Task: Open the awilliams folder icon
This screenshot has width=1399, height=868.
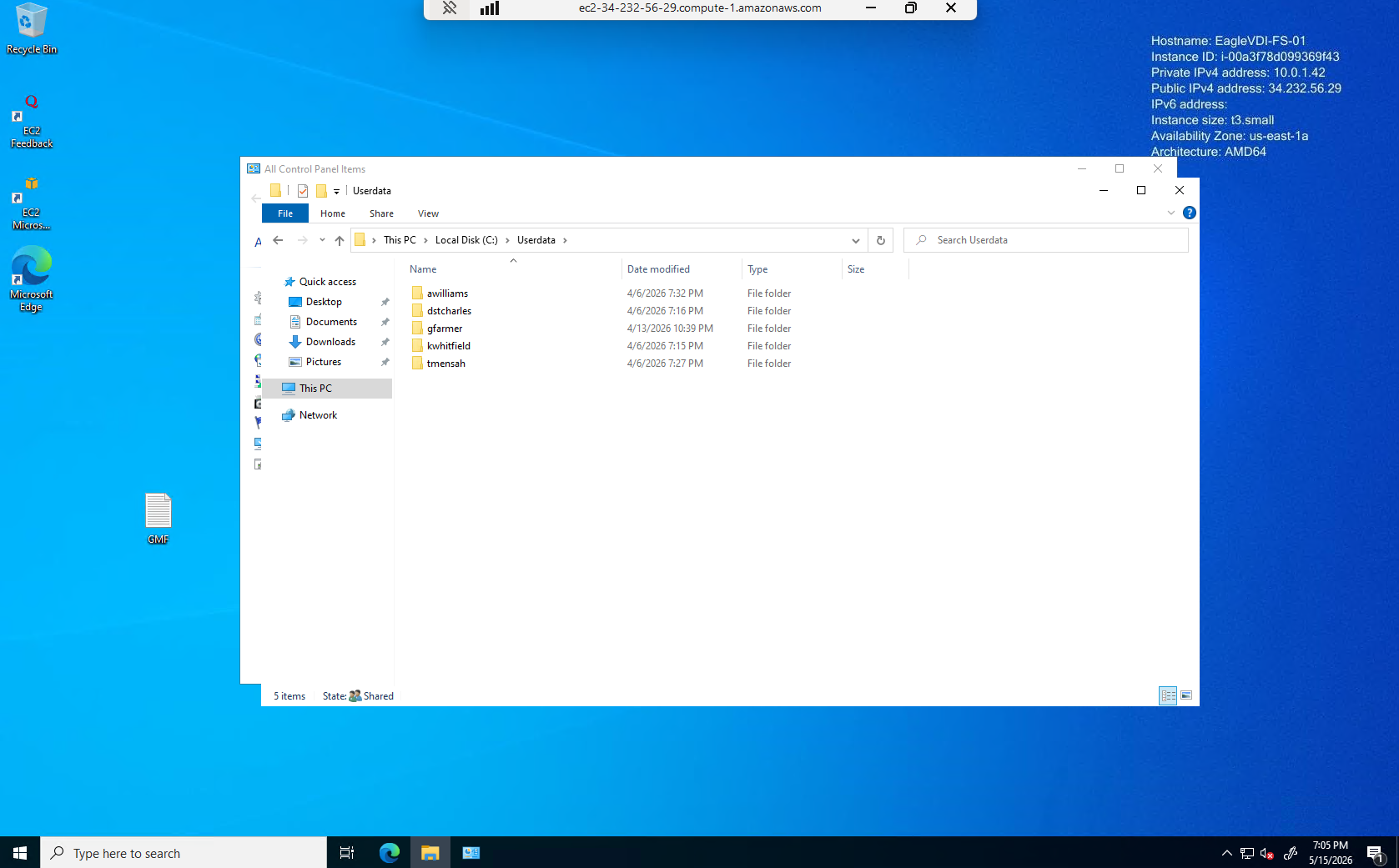Action: point(417,294)
